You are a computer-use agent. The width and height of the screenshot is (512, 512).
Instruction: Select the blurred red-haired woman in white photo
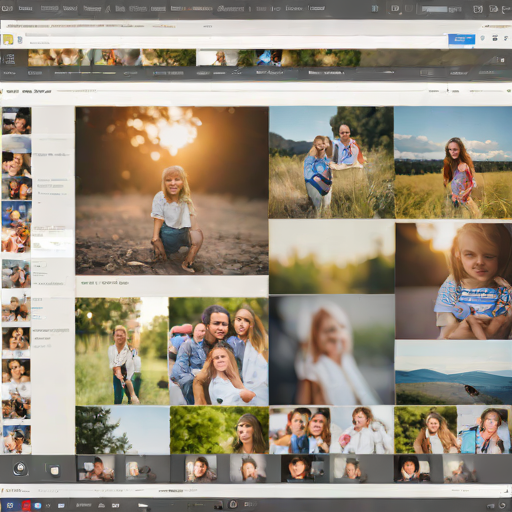tap(332, 350)
